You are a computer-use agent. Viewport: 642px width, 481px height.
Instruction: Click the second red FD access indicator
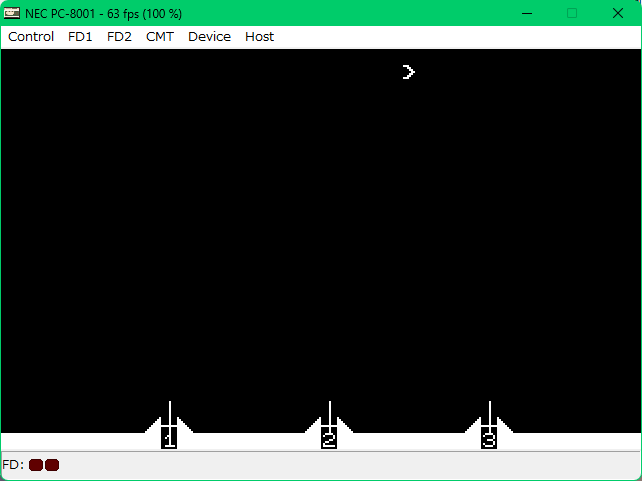click(x=52, y=465)
